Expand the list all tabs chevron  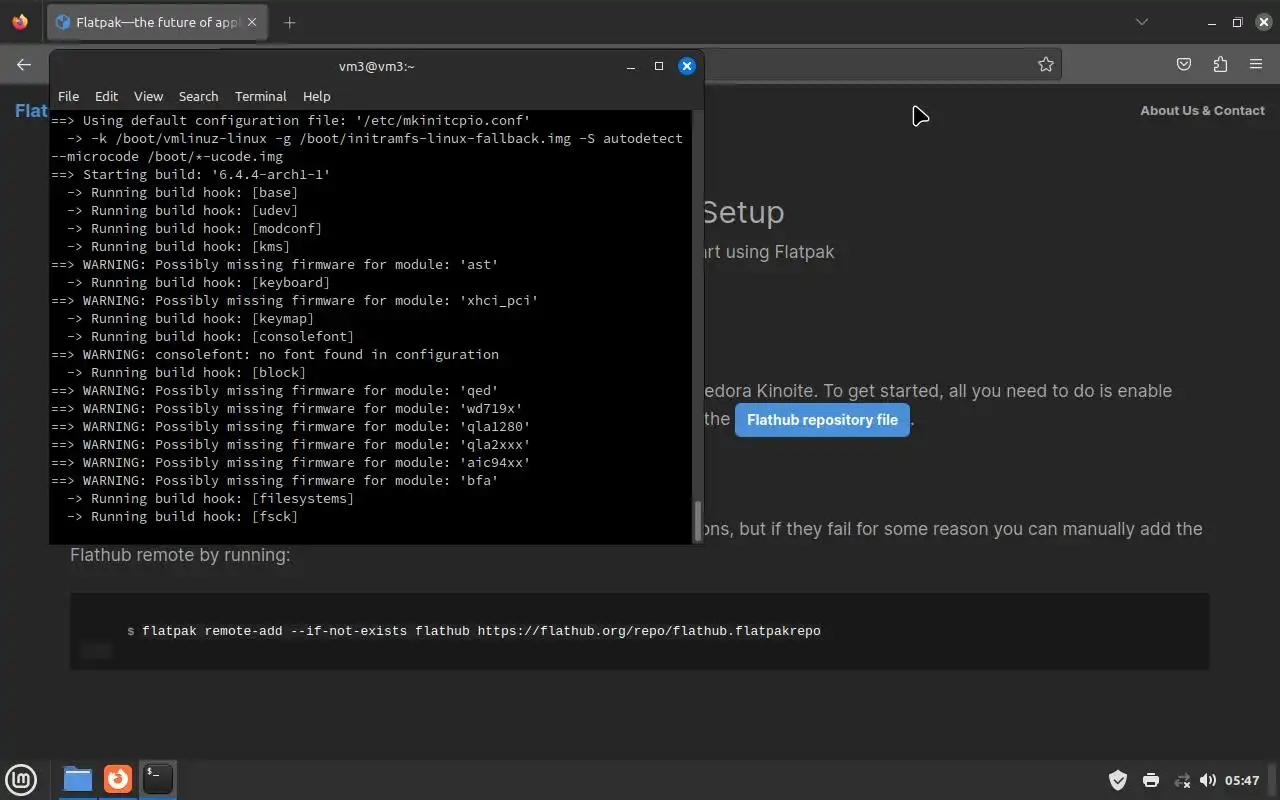tap(1142, 22)
